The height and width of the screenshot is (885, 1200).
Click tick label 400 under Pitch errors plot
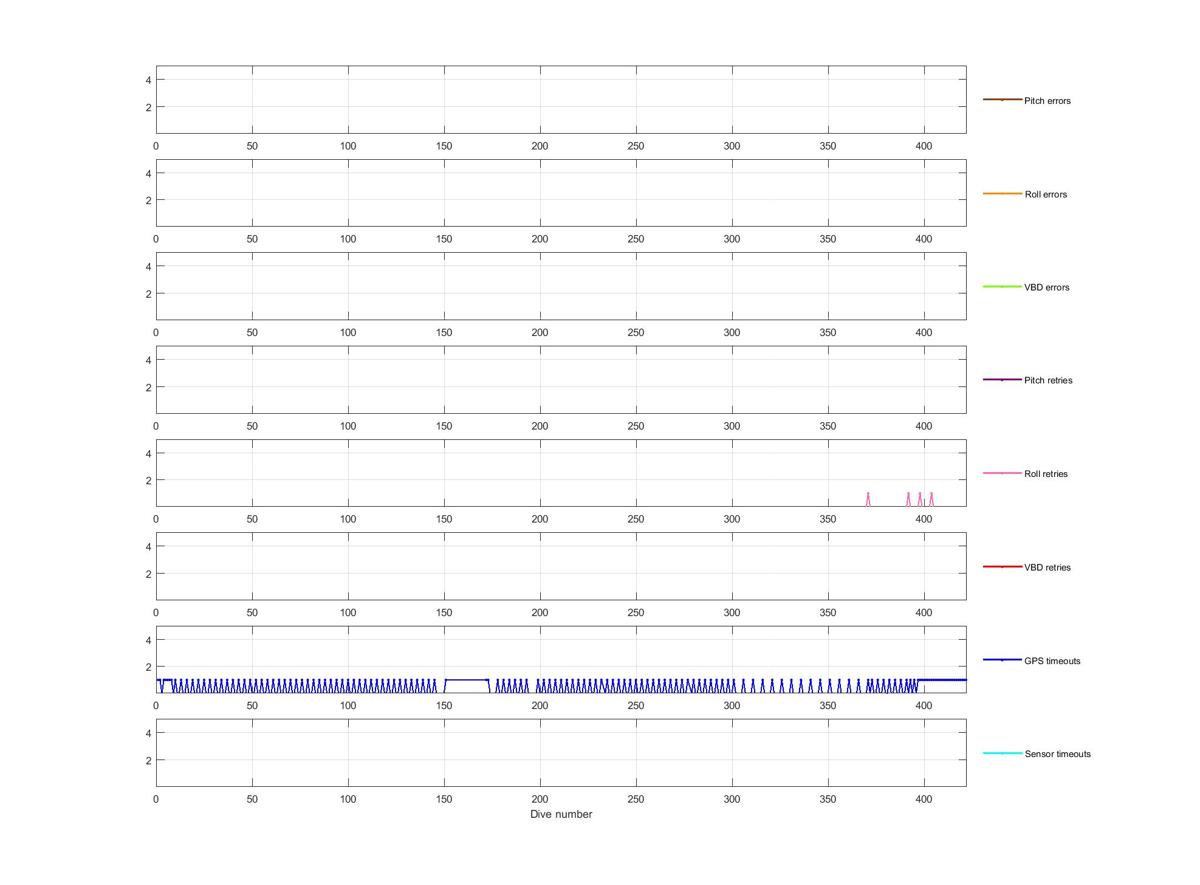tap(924, 146)
